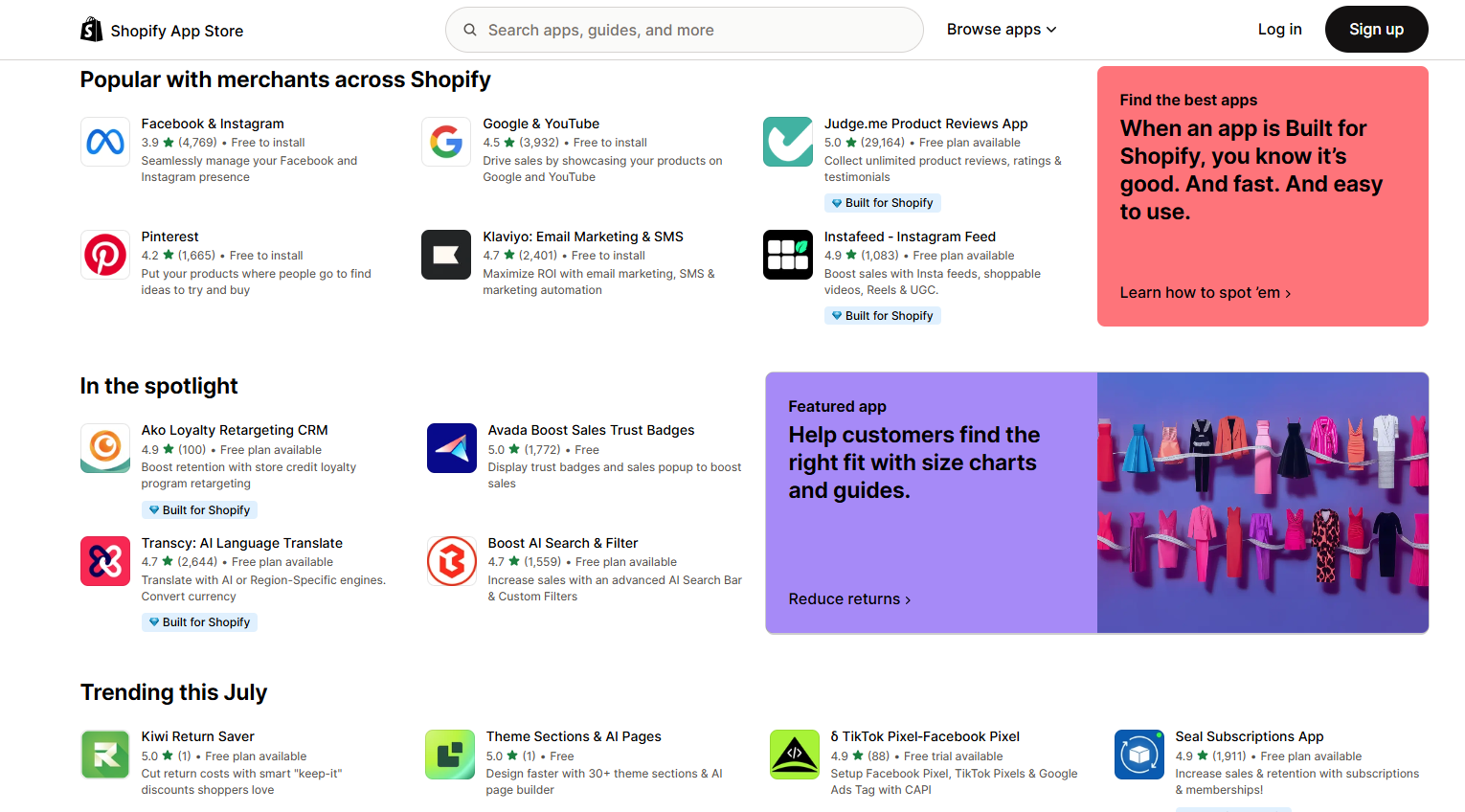Click inside the search apps input field
This screenshot has width=1465, height=812.
685,30
